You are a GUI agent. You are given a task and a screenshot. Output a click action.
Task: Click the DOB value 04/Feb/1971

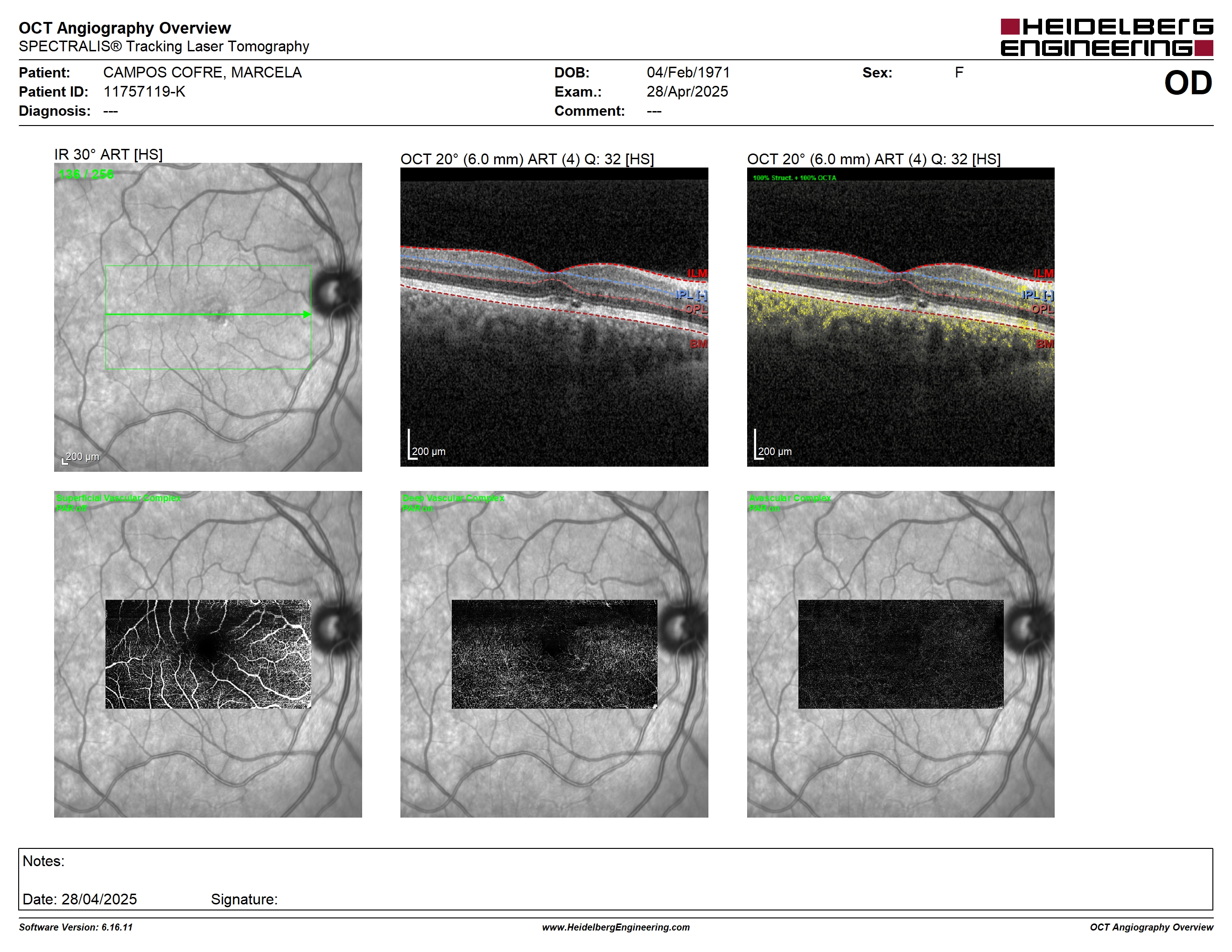pos(688,73)
